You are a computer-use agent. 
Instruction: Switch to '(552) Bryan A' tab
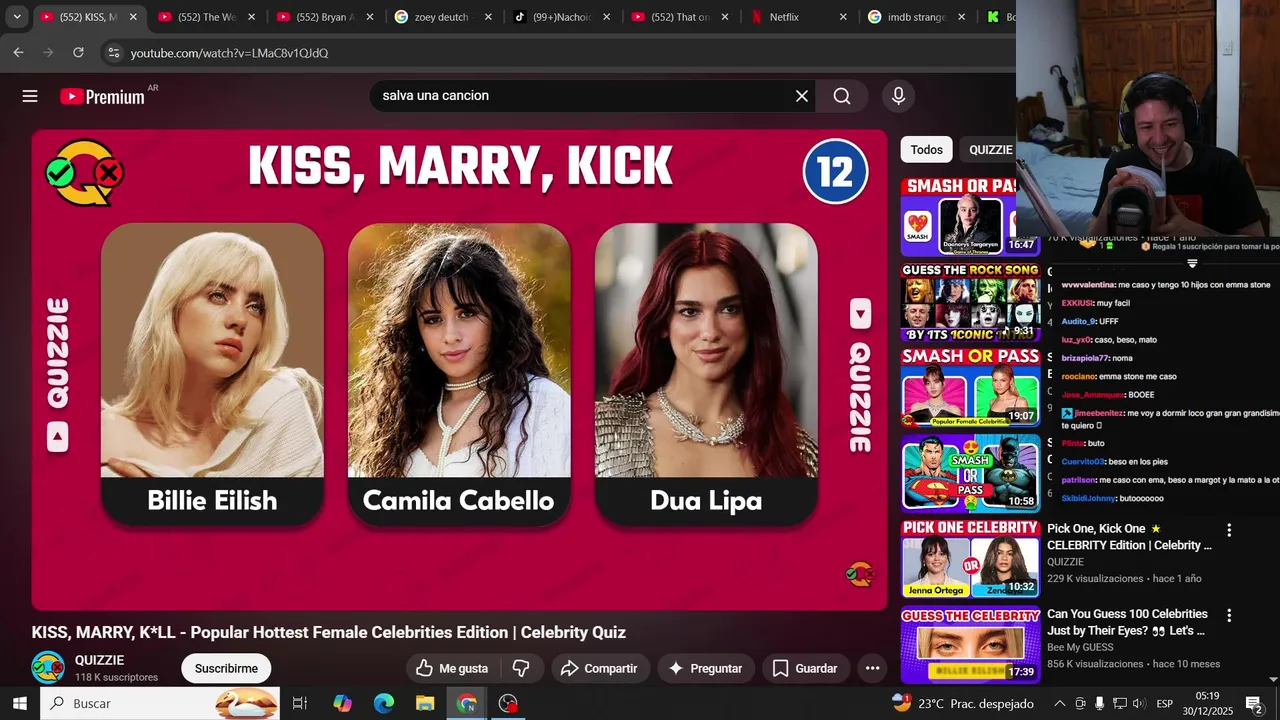tap(326, 17)
